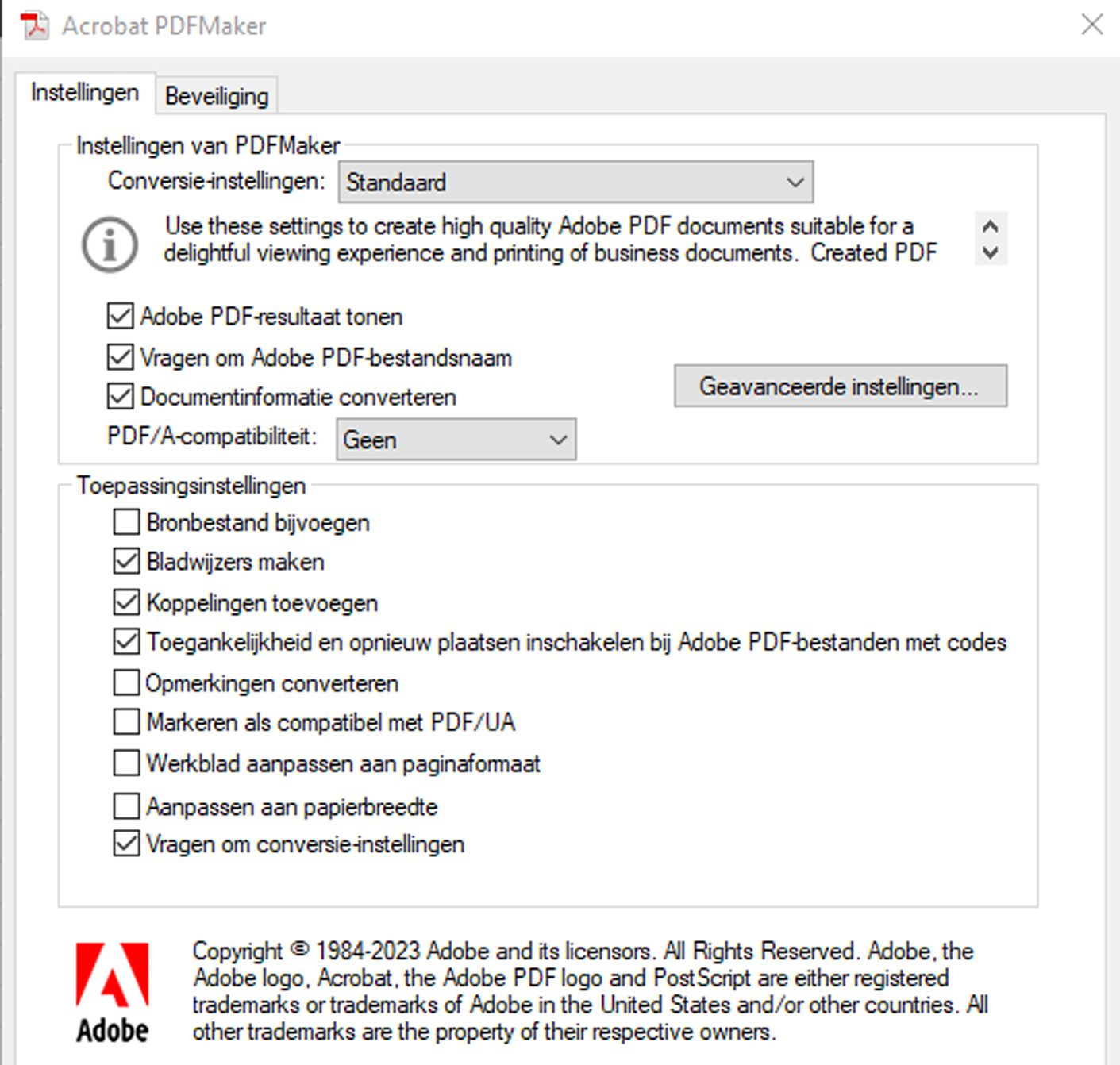Uncheck Adobe PDF-resultaat tonen
The height and width of the screenshot is (1065, 1120).
click(x=120, y=316)
